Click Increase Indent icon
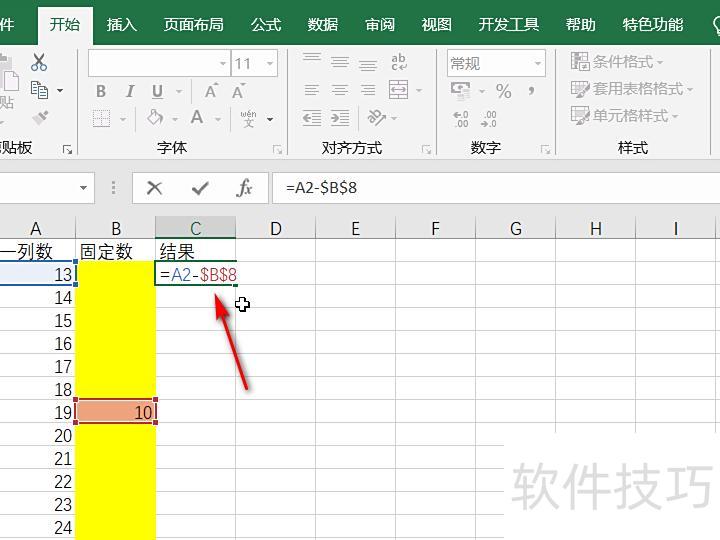720x540 pixels. tap(340, 118)
